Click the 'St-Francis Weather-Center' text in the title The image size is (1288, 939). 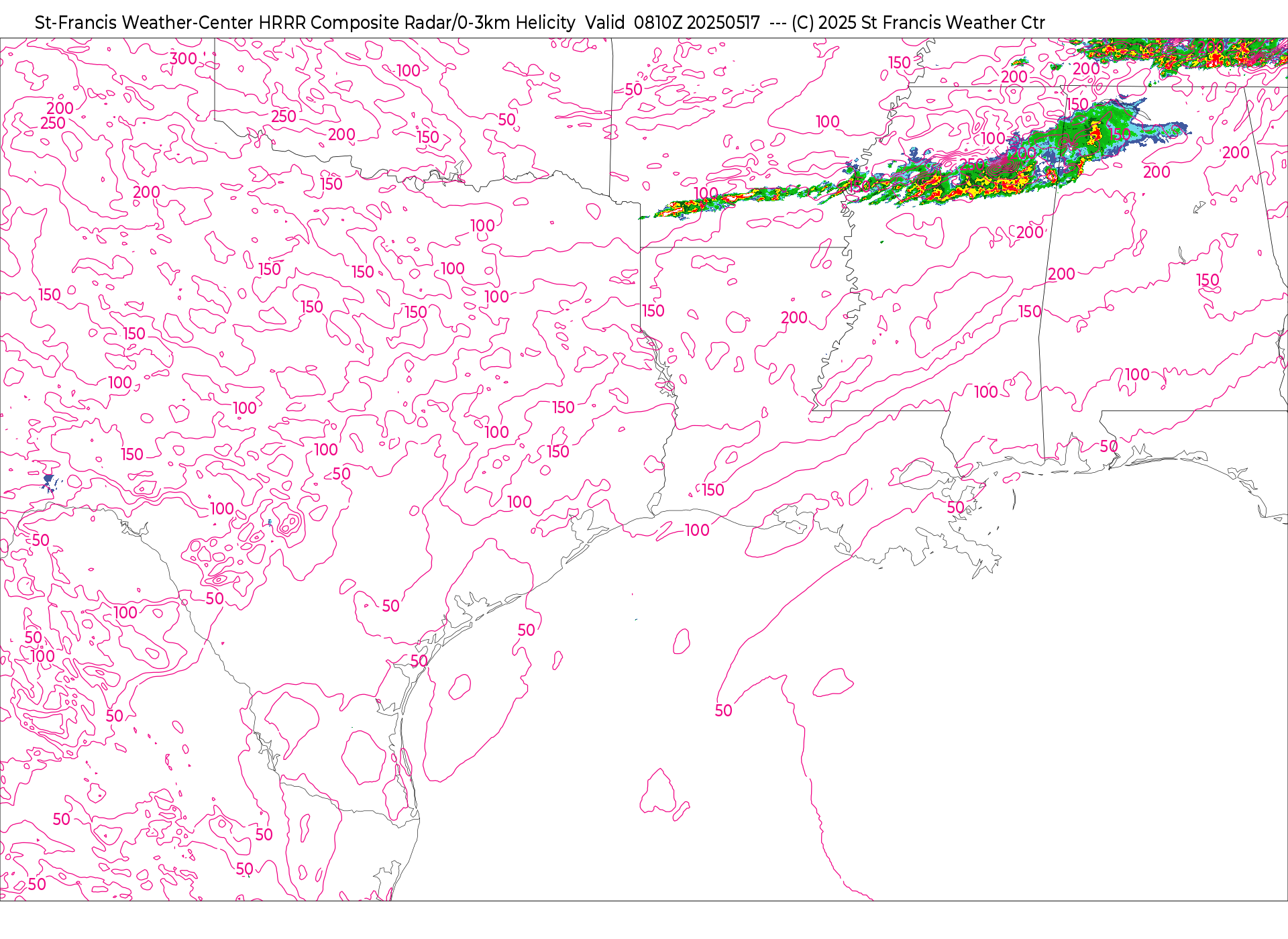[x=144, y=23]
